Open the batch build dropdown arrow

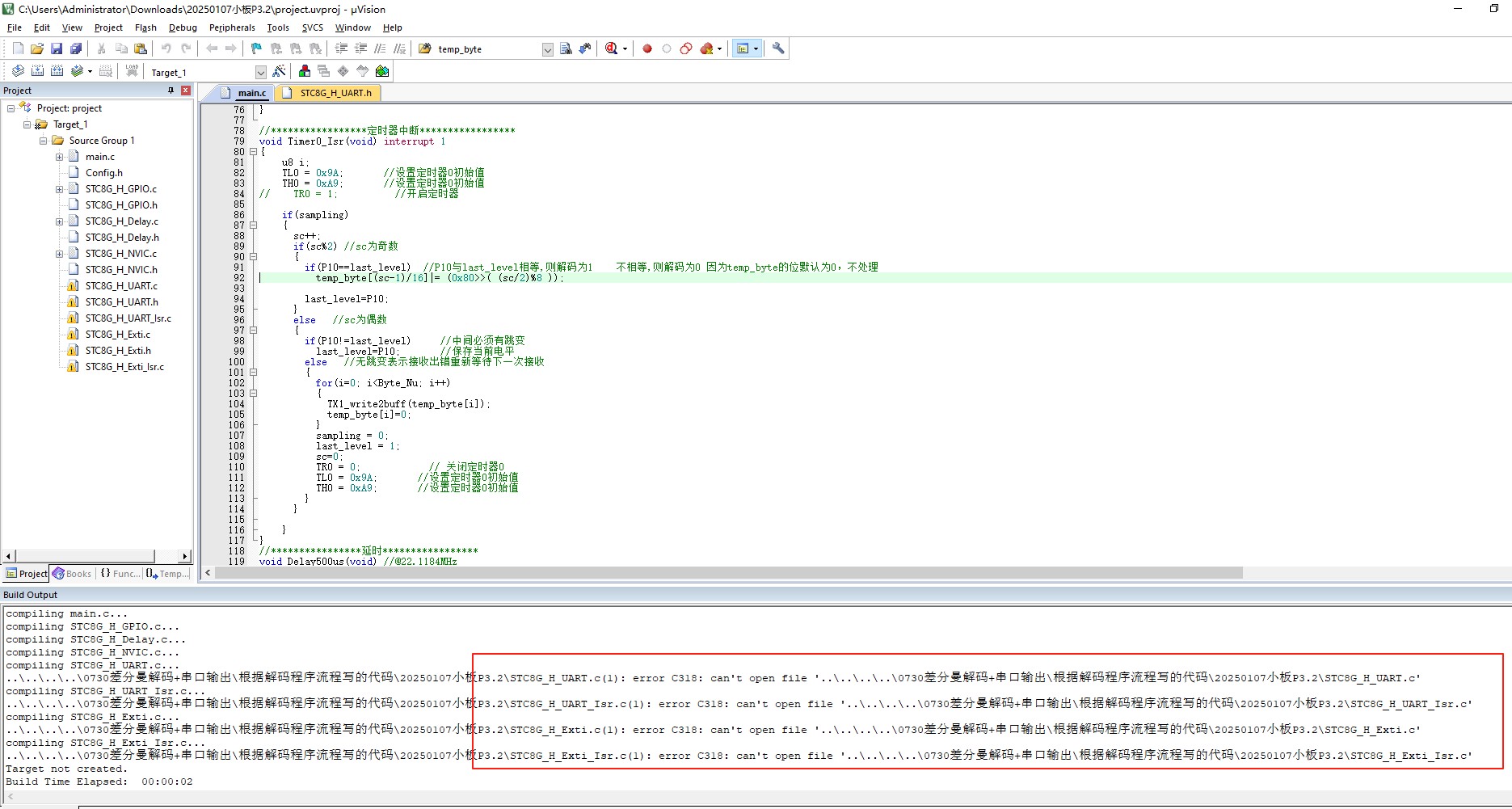click(x=90, y=71)
